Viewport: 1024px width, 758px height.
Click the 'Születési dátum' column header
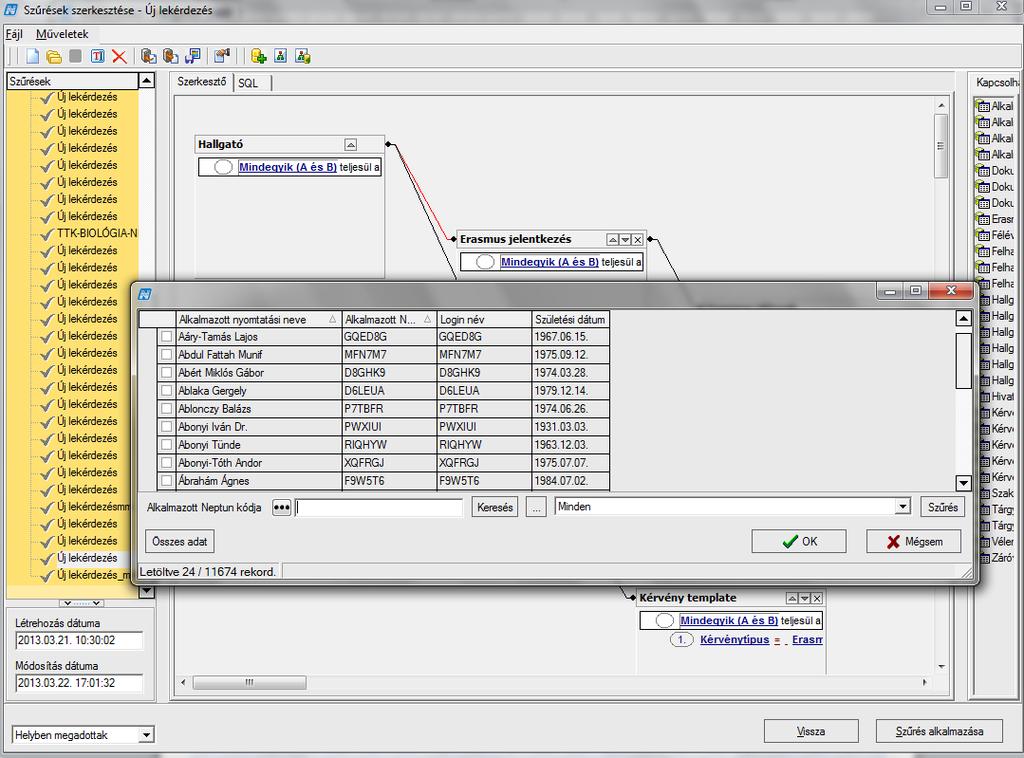[x=570, y=320]
